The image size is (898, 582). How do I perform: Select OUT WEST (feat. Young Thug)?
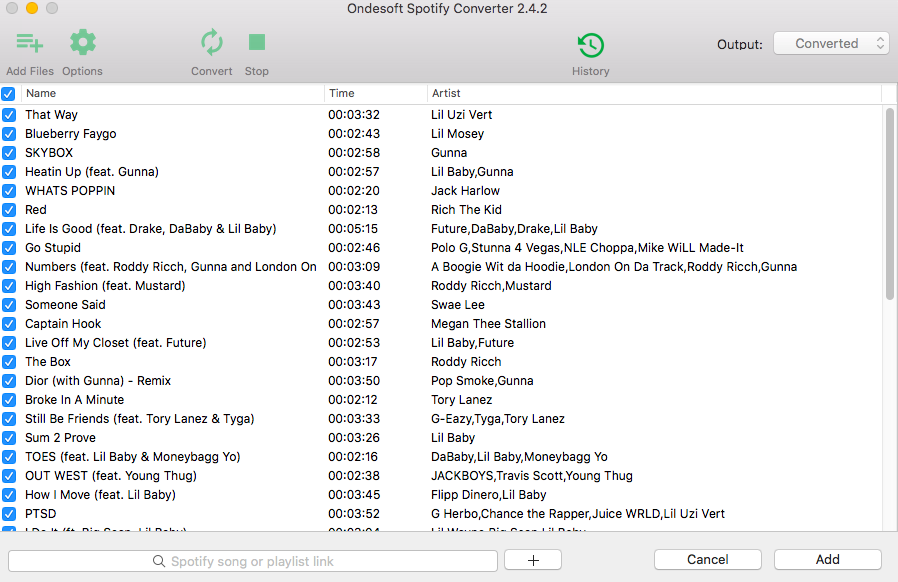(x=111, y=475)
